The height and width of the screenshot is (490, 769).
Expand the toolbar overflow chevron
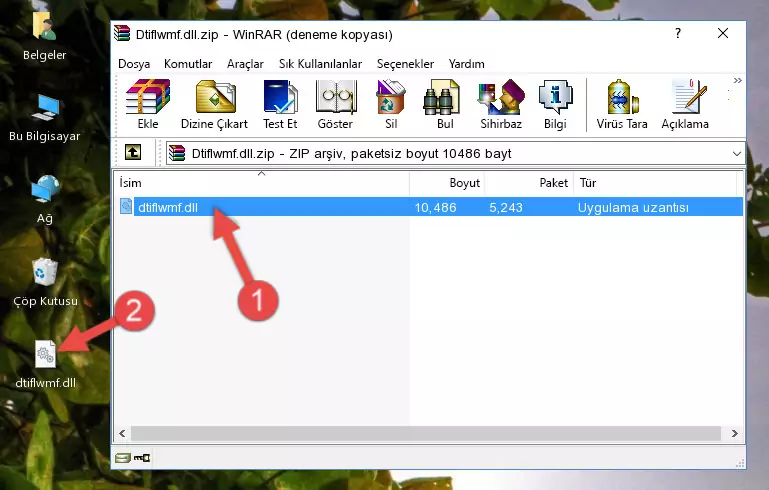[738, 80]
